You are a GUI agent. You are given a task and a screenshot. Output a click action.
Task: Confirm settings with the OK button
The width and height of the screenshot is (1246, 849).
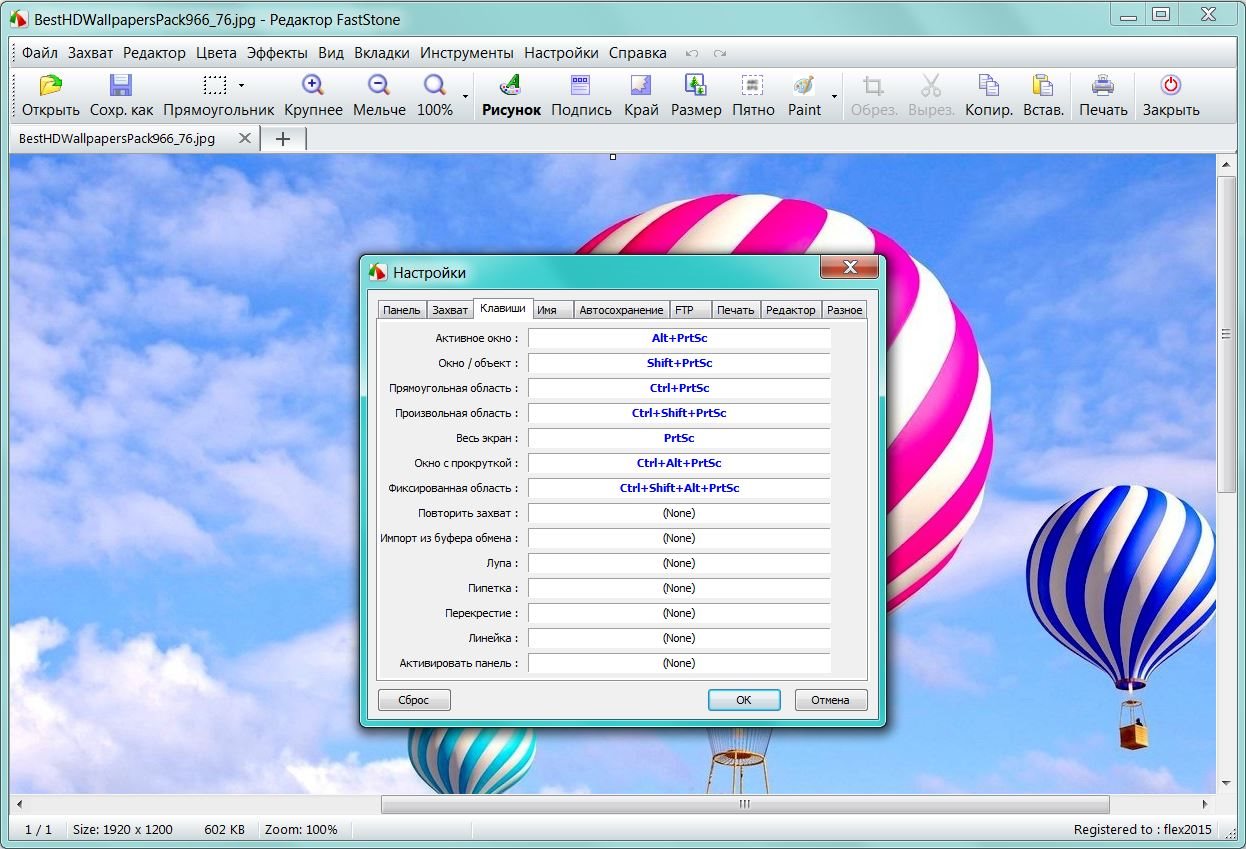pos(743,700)
